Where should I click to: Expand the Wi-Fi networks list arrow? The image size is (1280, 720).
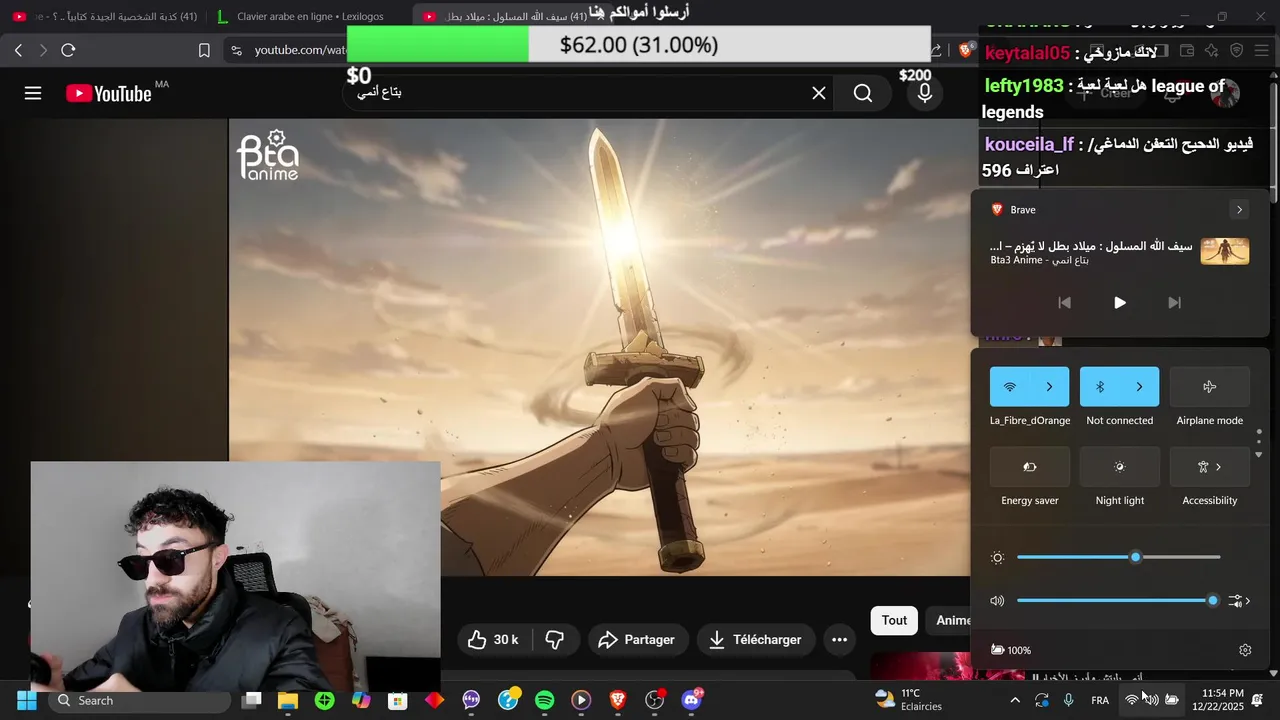(1049, 387)
